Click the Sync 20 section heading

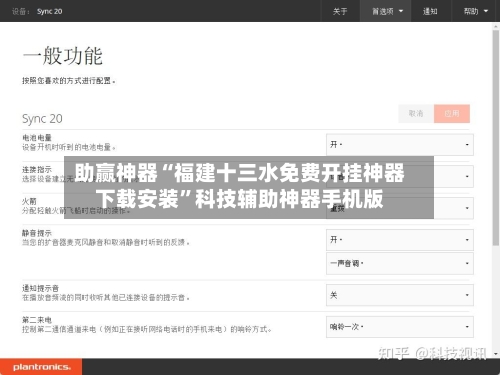(x=42, y=119)
